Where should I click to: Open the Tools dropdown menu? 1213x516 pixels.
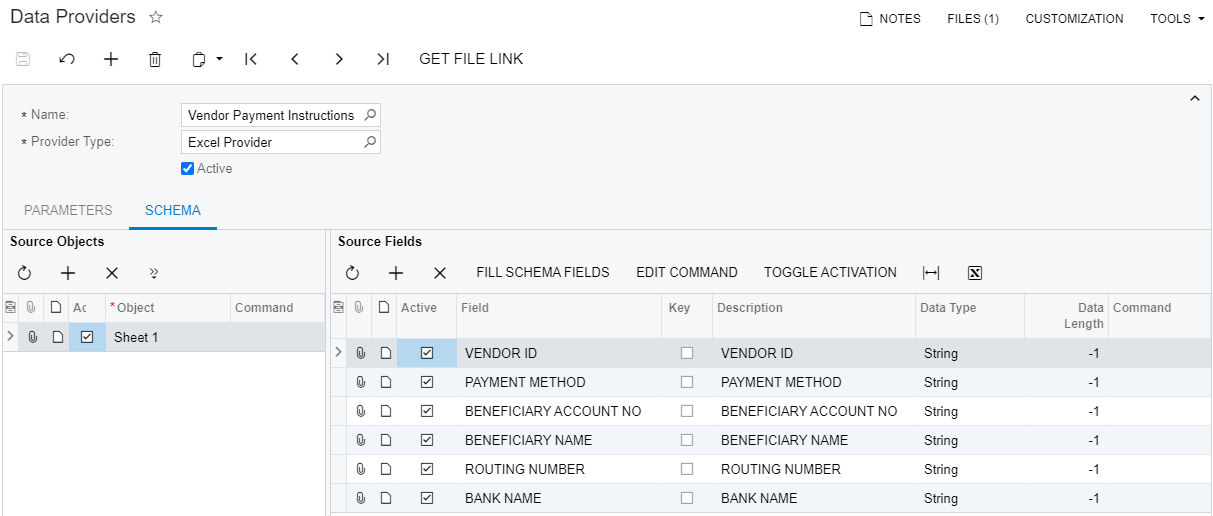click(1176, 19)
